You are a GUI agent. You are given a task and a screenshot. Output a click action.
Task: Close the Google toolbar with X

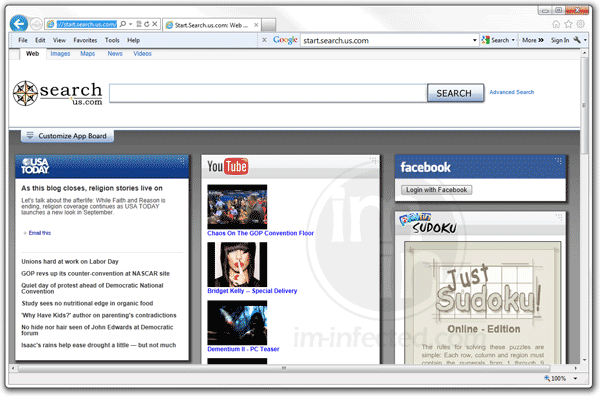point(264,40)
